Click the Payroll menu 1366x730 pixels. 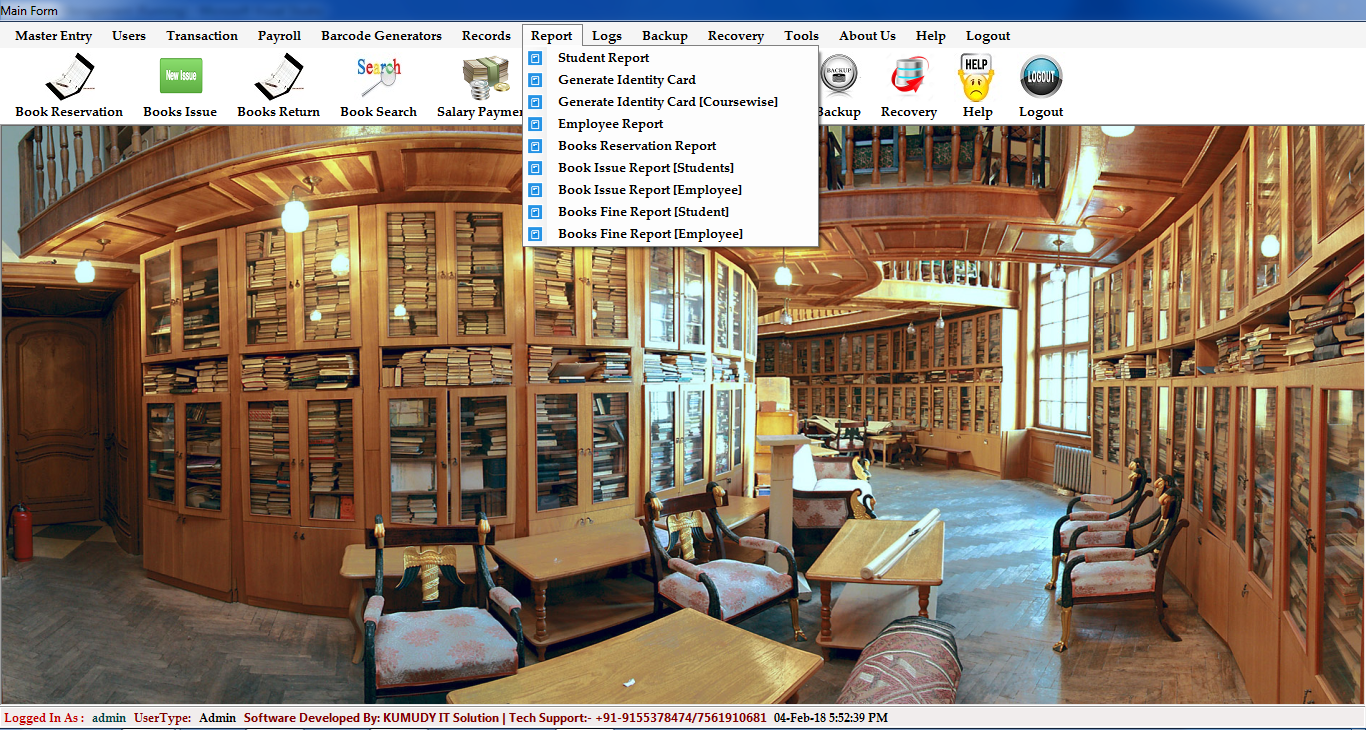pyautogui.click(x=279, y=36)
